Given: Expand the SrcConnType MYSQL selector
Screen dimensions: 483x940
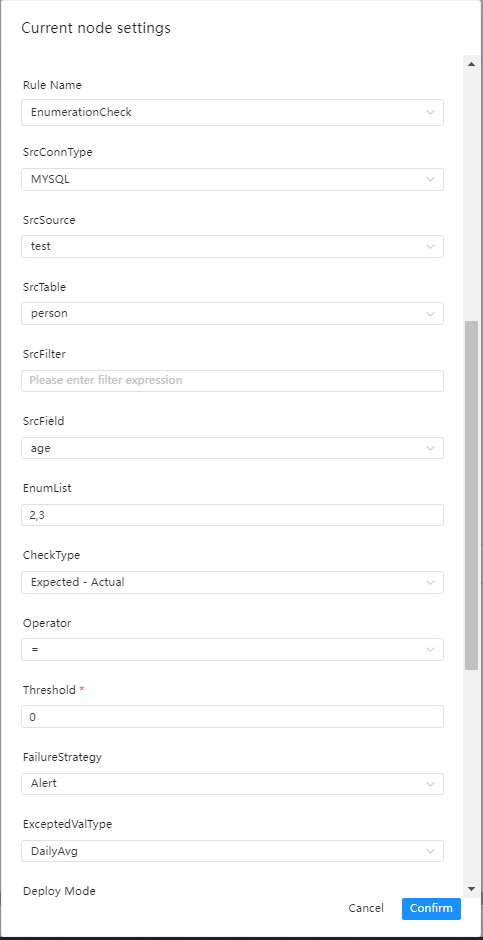Looking at the screenshot, I should (232, 179).
